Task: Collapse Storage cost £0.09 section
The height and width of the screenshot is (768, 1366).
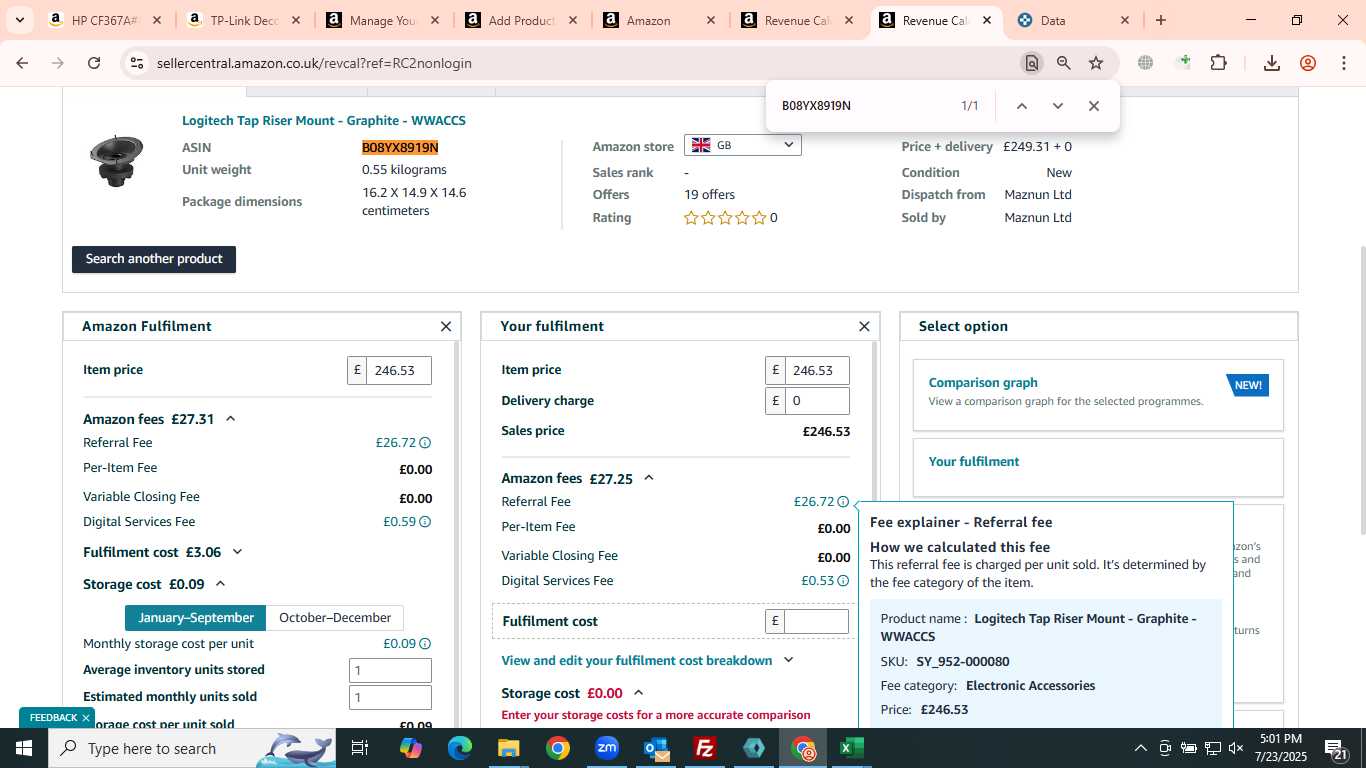Action: [221, 584]
